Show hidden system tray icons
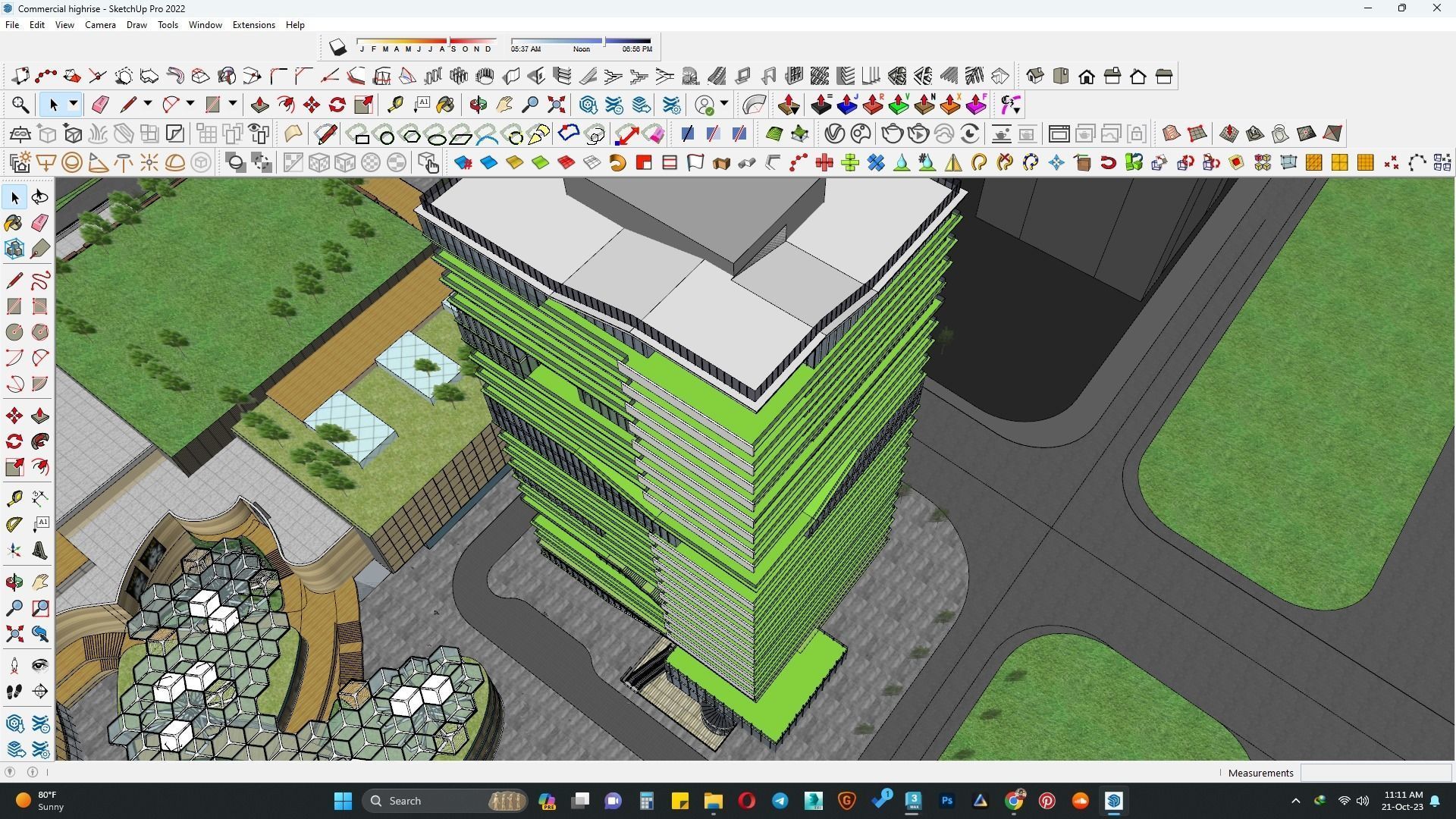Viewport: 1456px width, 819px height. coord(1295,801)
